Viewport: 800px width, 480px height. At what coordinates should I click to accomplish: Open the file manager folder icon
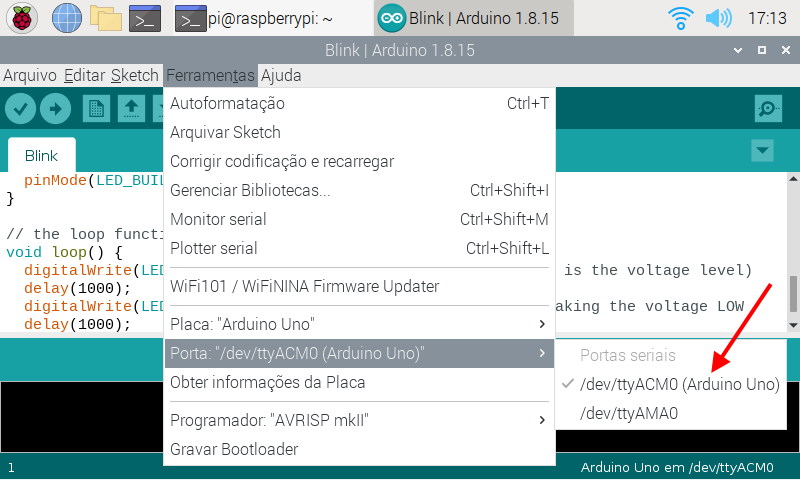coord(106,18)
